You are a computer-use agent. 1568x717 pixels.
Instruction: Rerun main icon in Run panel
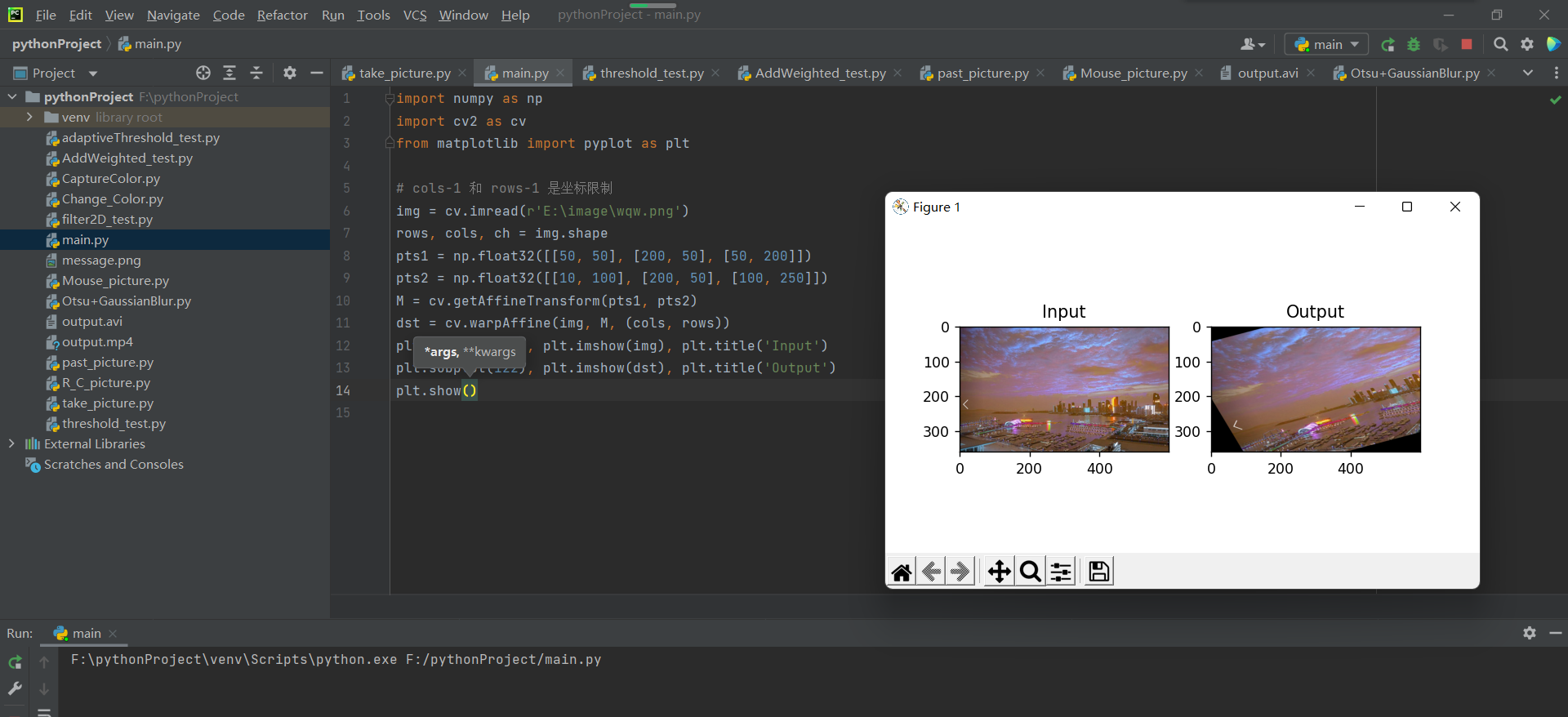pyautogui.click(x=15, y=662)
